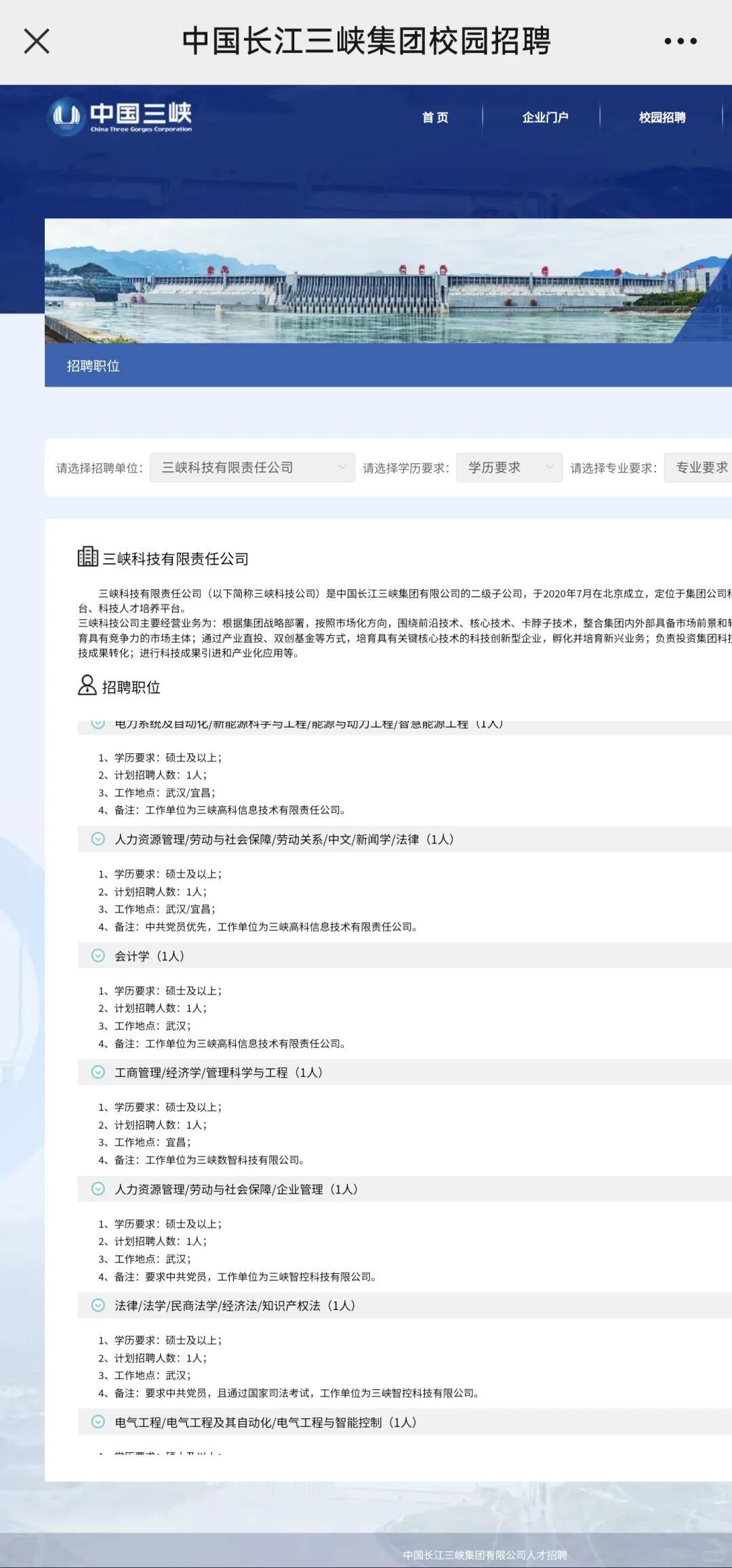Viewport: 732px width, 1568px height.
Task: Collapse the 人力资源管理/劳动与社会保障/企业管理 position
Action: click(x=405, y=1189)
